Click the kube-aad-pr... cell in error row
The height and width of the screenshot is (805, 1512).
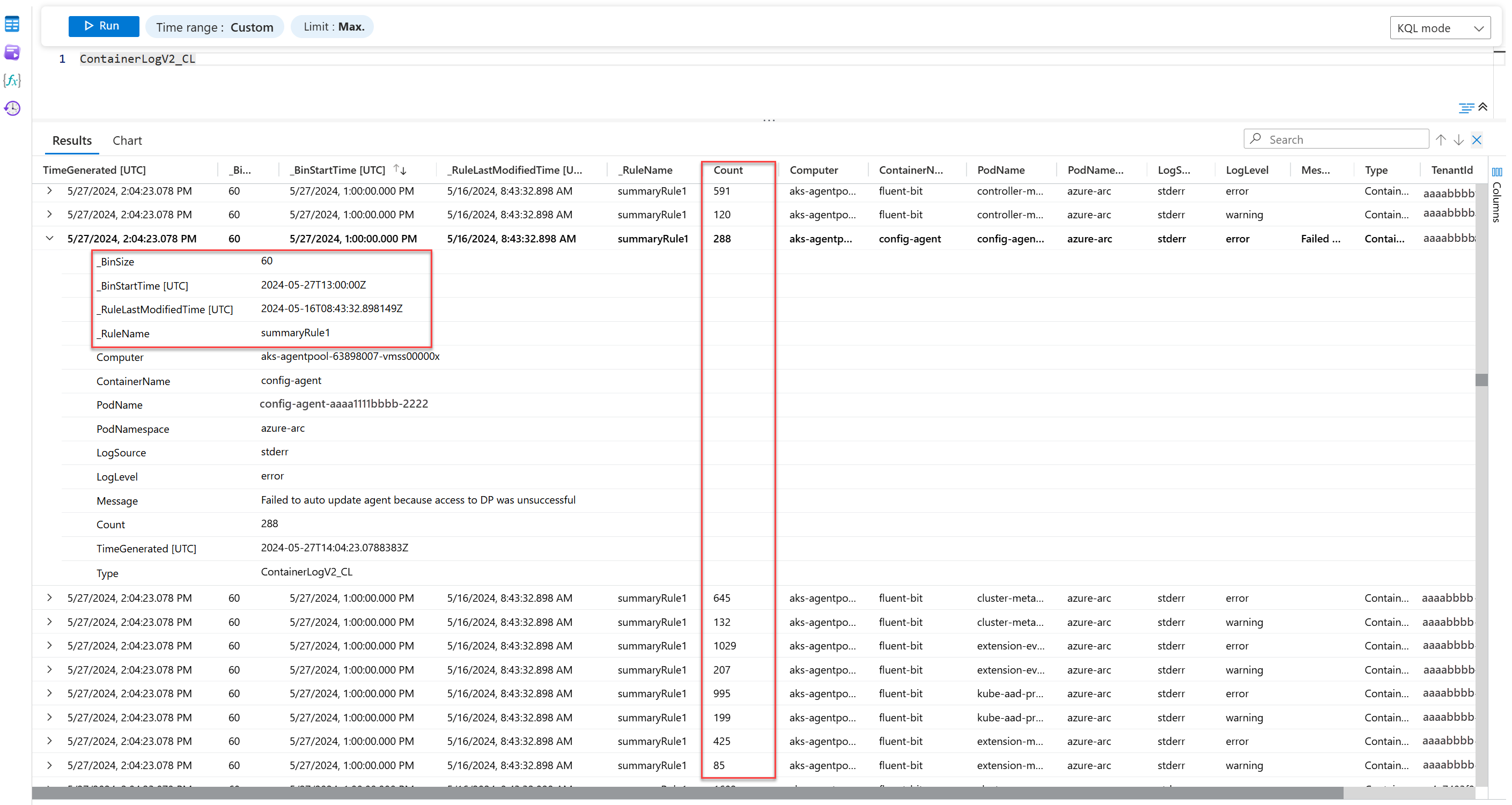tap(1009, 693)
